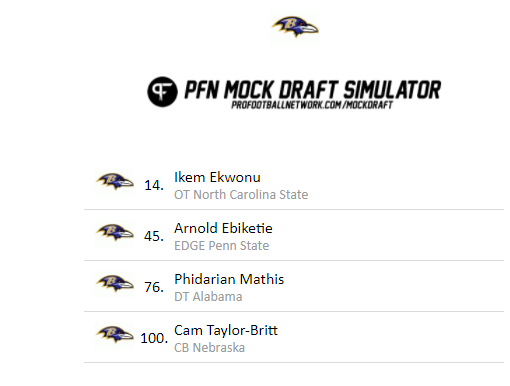Select player name Cam Taylor-Britt

click(x=226, y=331)
